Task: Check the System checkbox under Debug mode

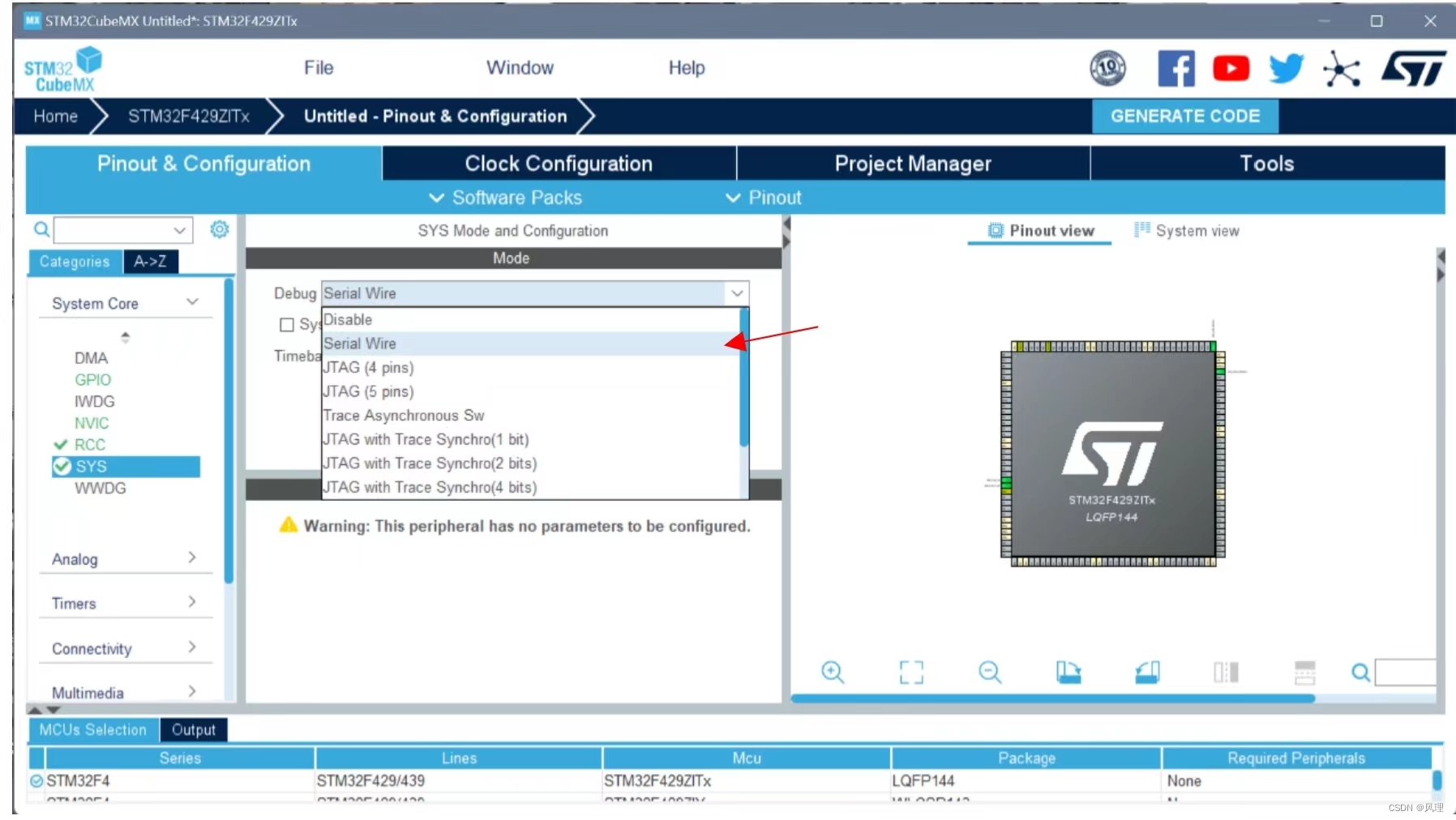Action: click(x=288, y=324)
